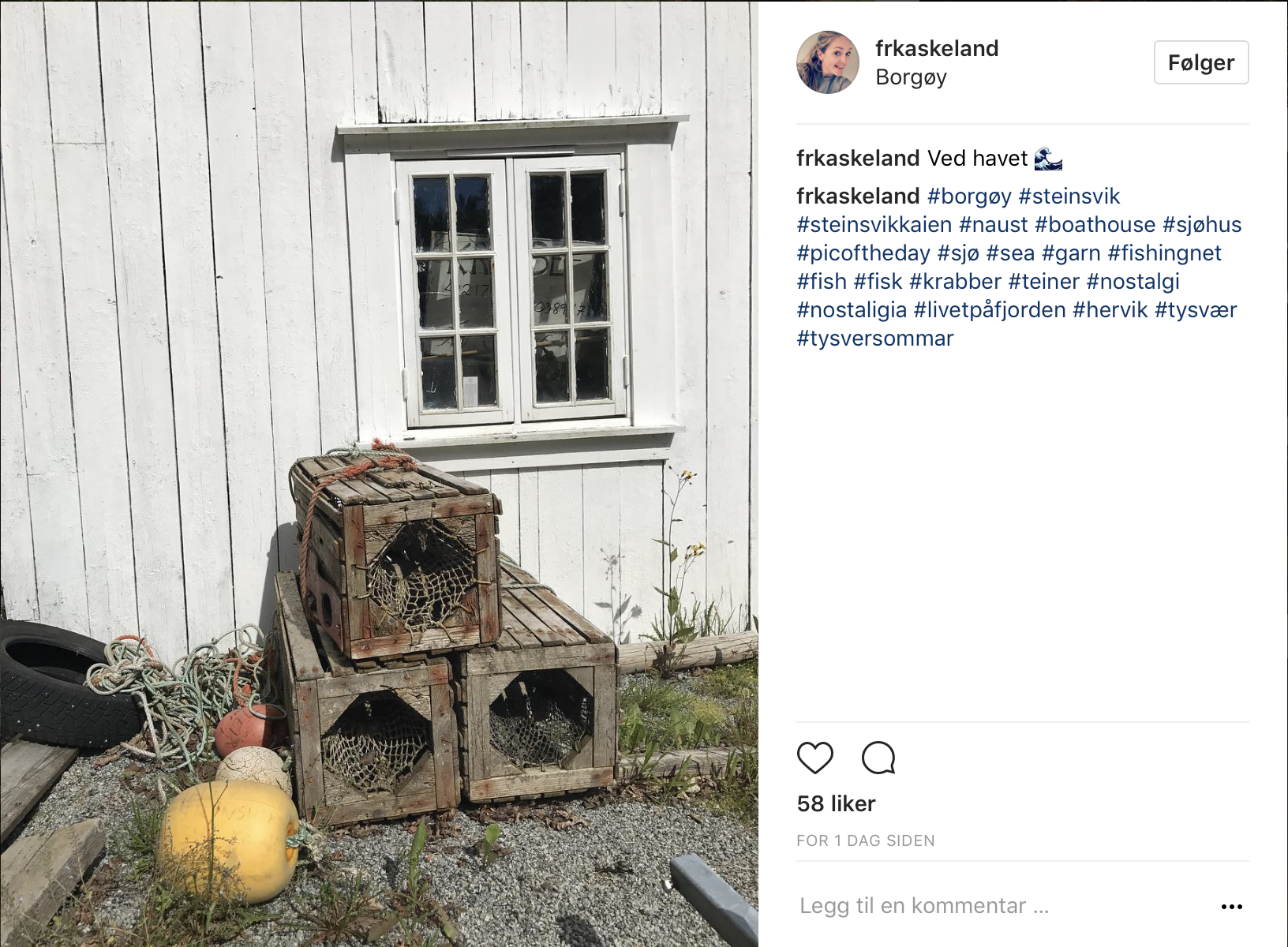Click the lobster crates photo
Viewport: 1288px width, 947px height.
[379, 473]
